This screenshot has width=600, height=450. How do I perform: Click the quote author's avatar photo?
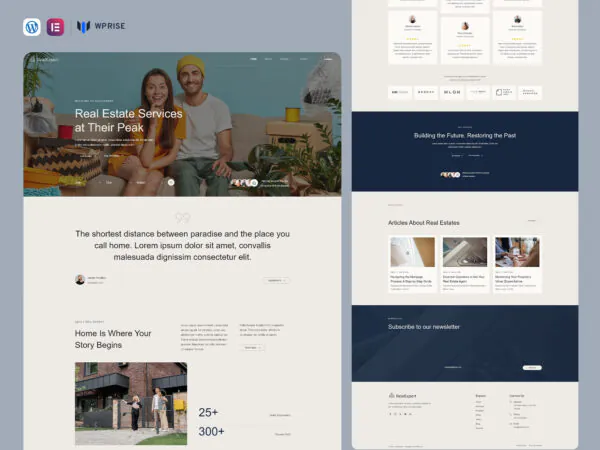[x=80, y=280]
